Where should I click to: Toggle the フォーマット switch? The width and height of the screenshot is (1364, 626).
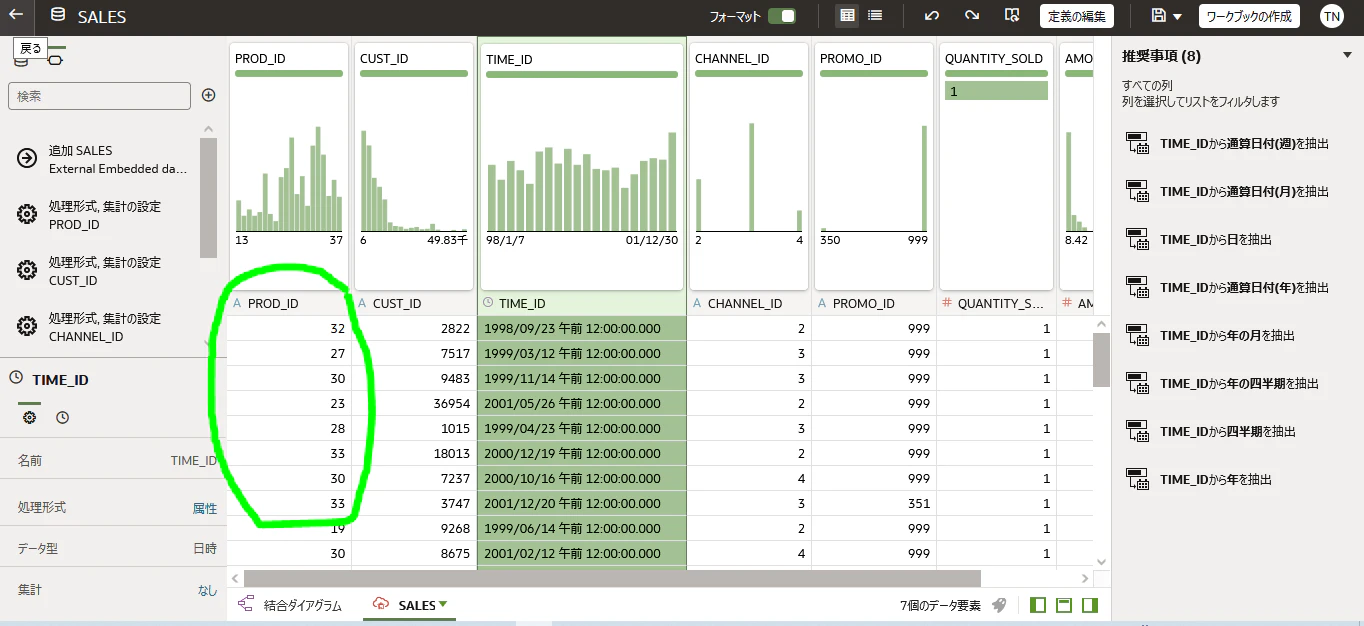point(781,16)
